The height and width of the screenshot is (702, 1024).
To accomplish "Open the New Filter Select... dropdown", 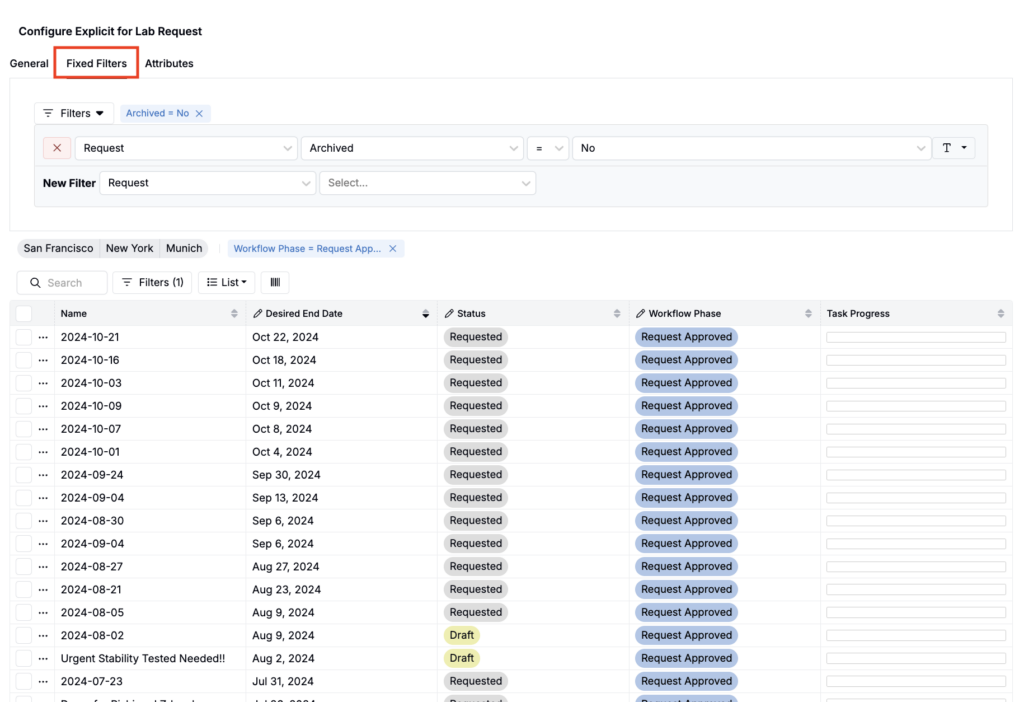I will [x=427, y=183].
